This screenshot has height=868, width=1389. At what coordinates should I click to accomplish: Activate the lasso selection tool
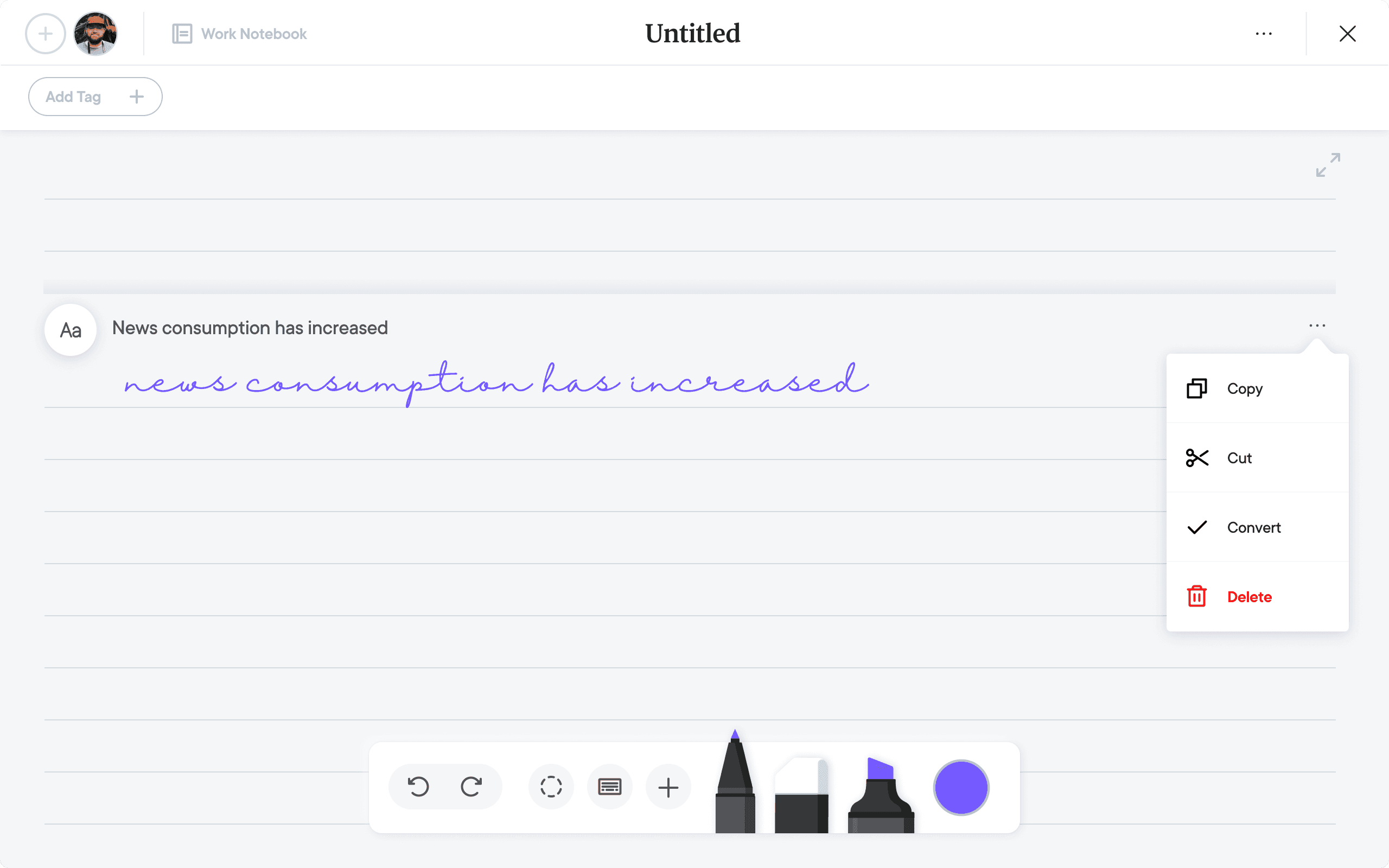point(551,787)
